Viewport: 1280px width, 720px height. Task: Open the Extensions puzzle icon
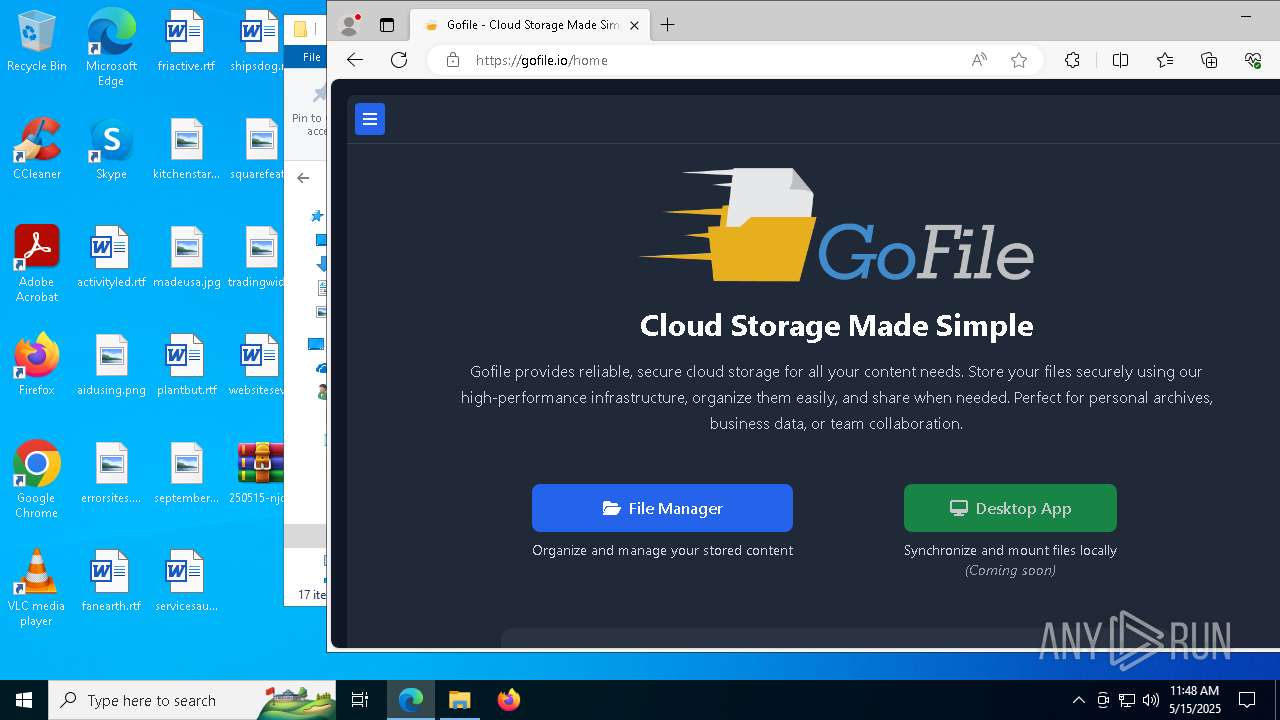1073,60
